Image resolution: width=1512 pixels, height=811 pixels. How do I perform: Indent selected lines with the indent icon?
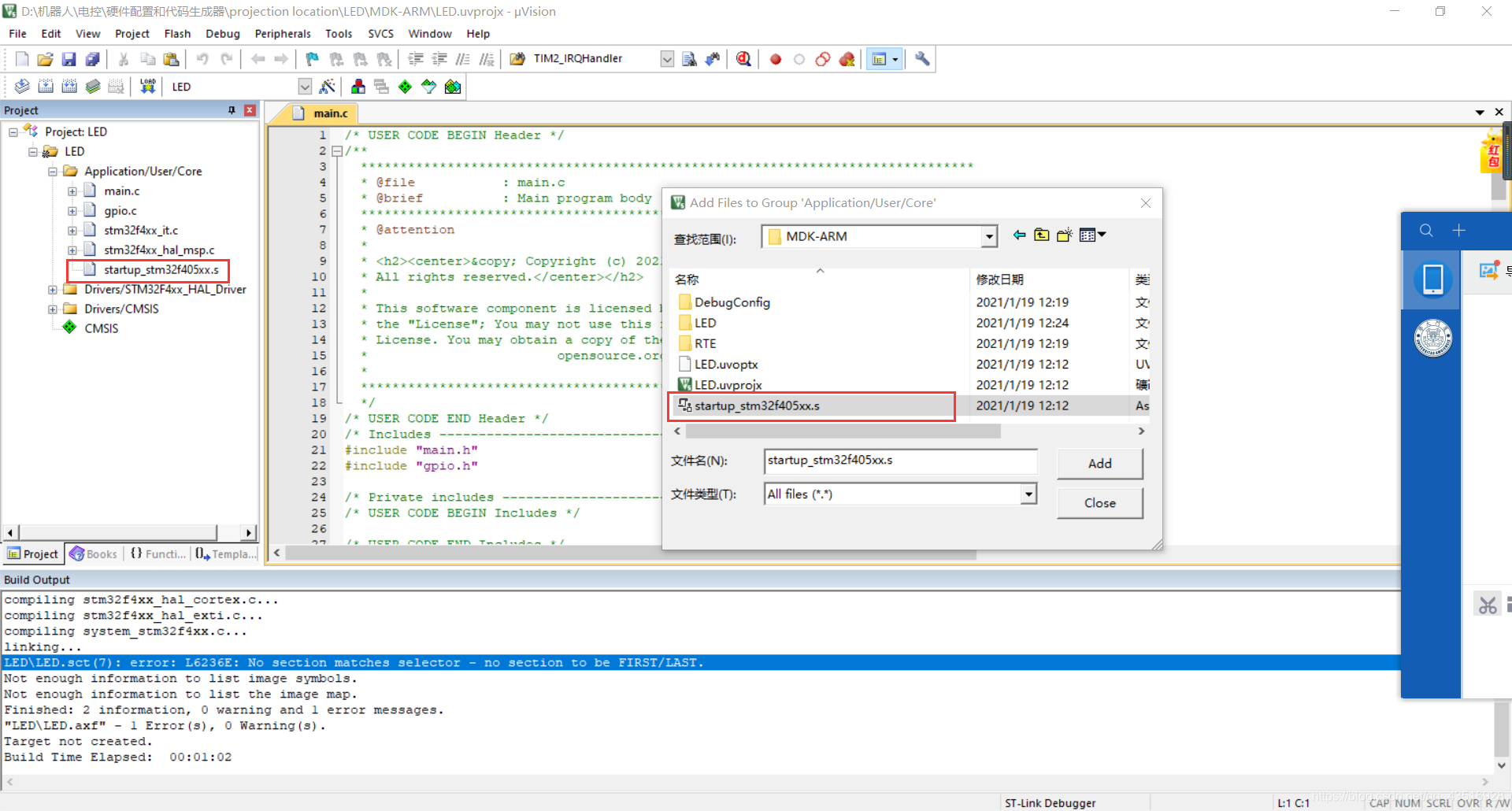tap(416, 59)
